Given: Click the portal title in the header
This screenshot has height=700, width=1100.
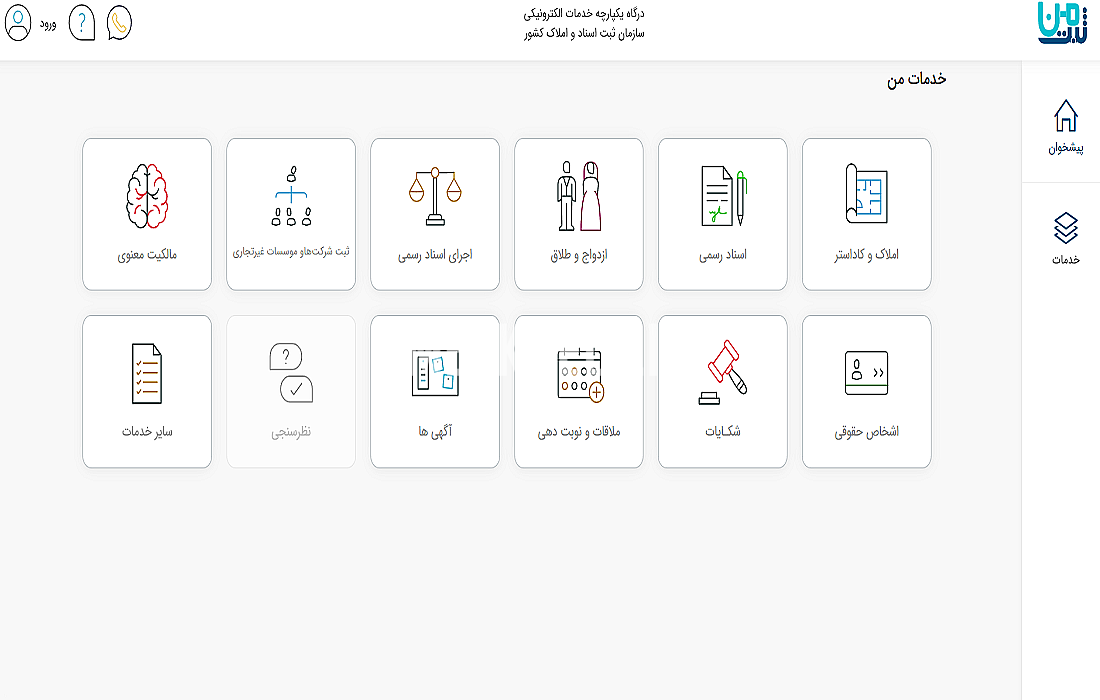Looking at the screenshot, I should pyautogui.click(x=584, y=23).
